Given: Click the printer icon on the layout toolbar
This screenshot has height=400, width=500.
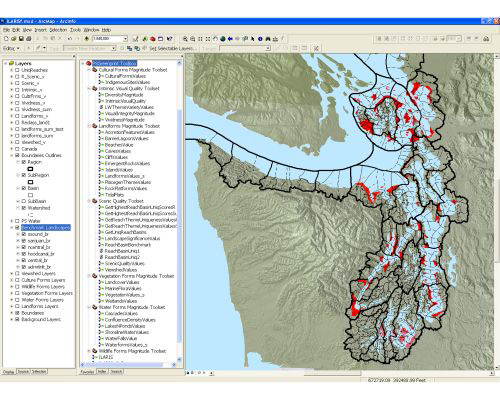Looking at the screenshot, I should tap(486, 39).
